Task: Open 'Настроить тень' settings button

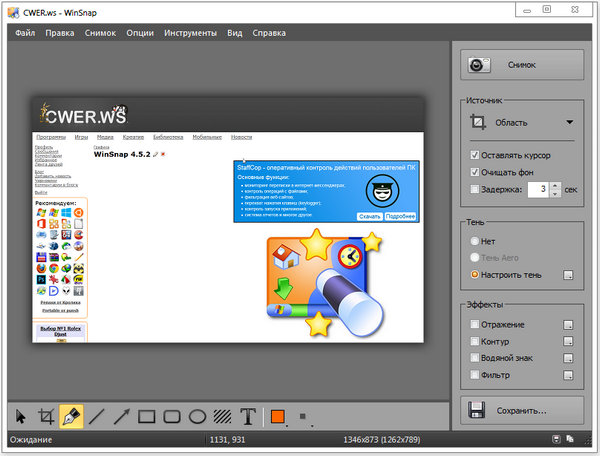Action: [x=568, y=274]
